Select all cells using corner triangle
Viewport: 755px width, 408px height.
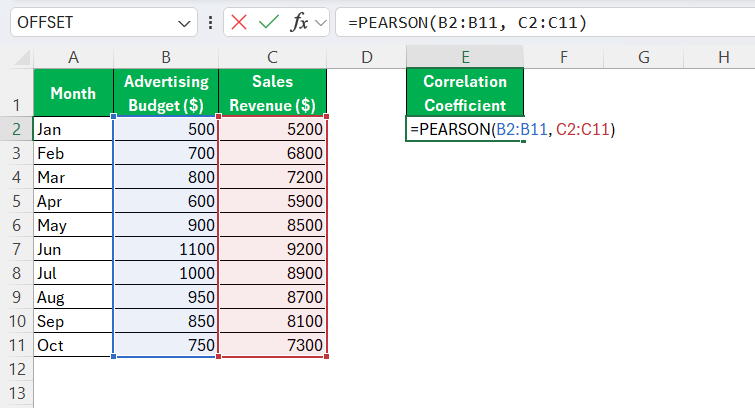[x=22, y=58]
